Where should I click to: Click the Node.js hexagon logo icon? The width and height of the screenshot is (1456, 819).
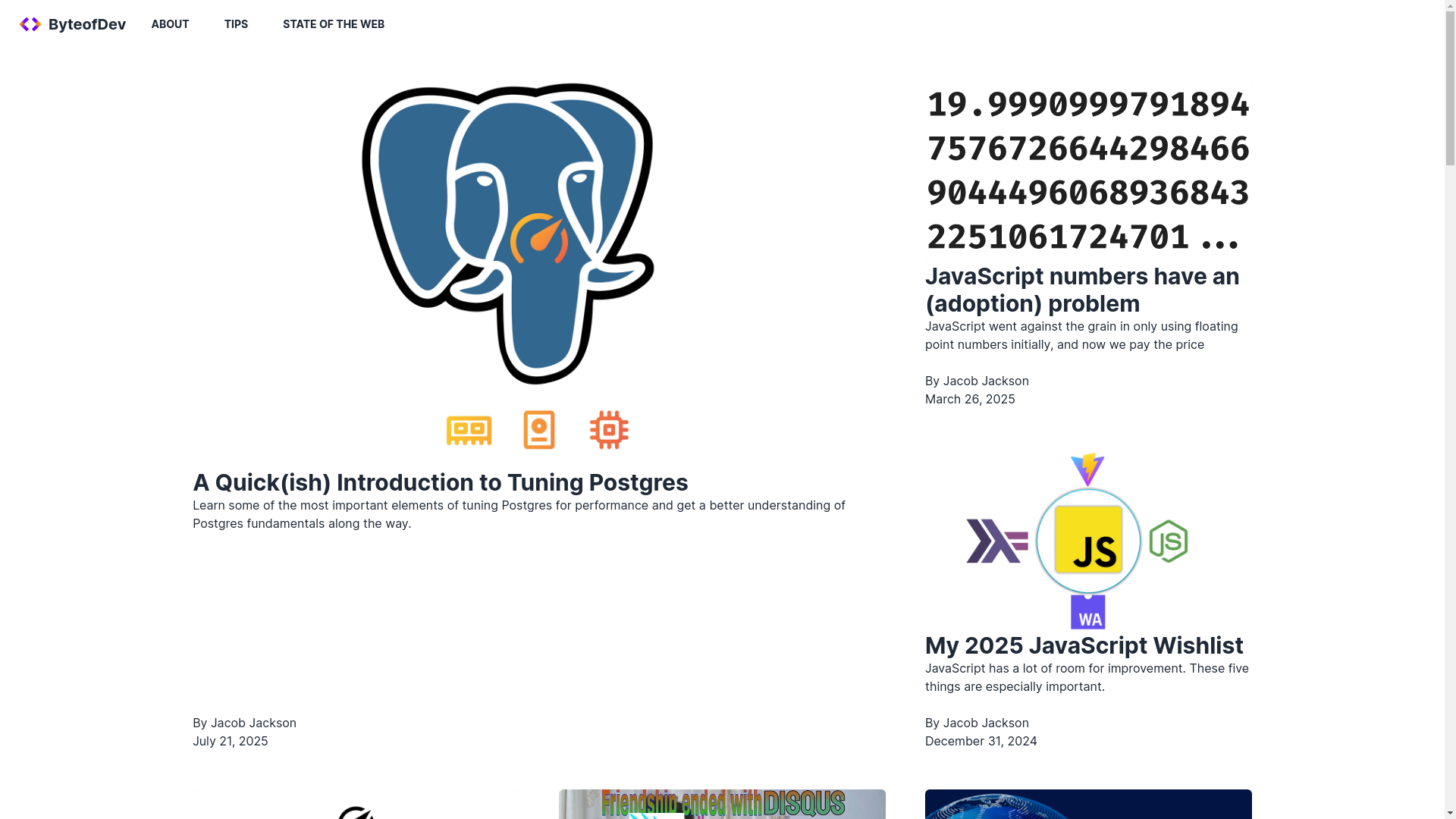(1168, 541)
